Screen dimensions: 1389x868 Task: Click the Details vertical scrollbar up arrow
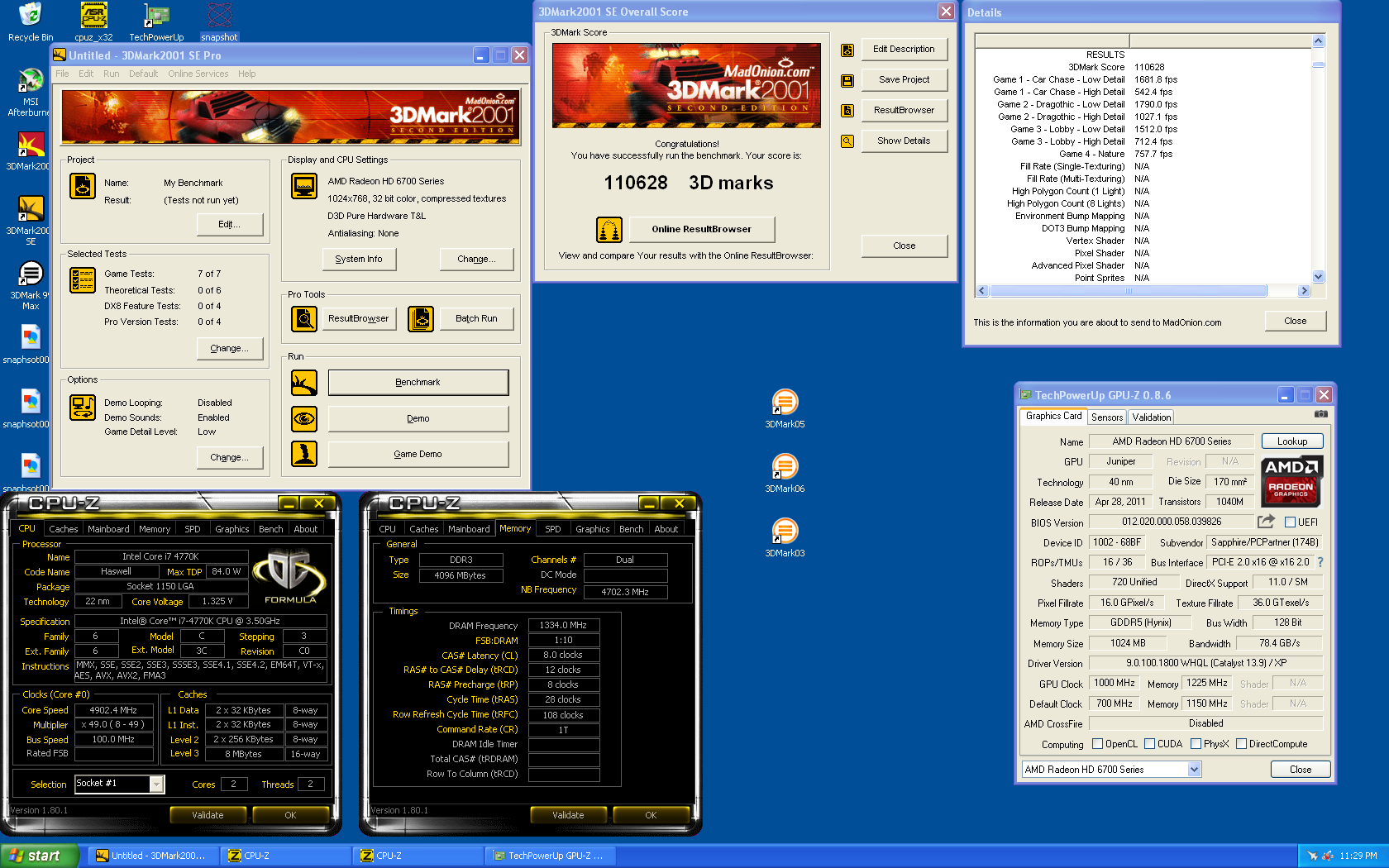1318,41
